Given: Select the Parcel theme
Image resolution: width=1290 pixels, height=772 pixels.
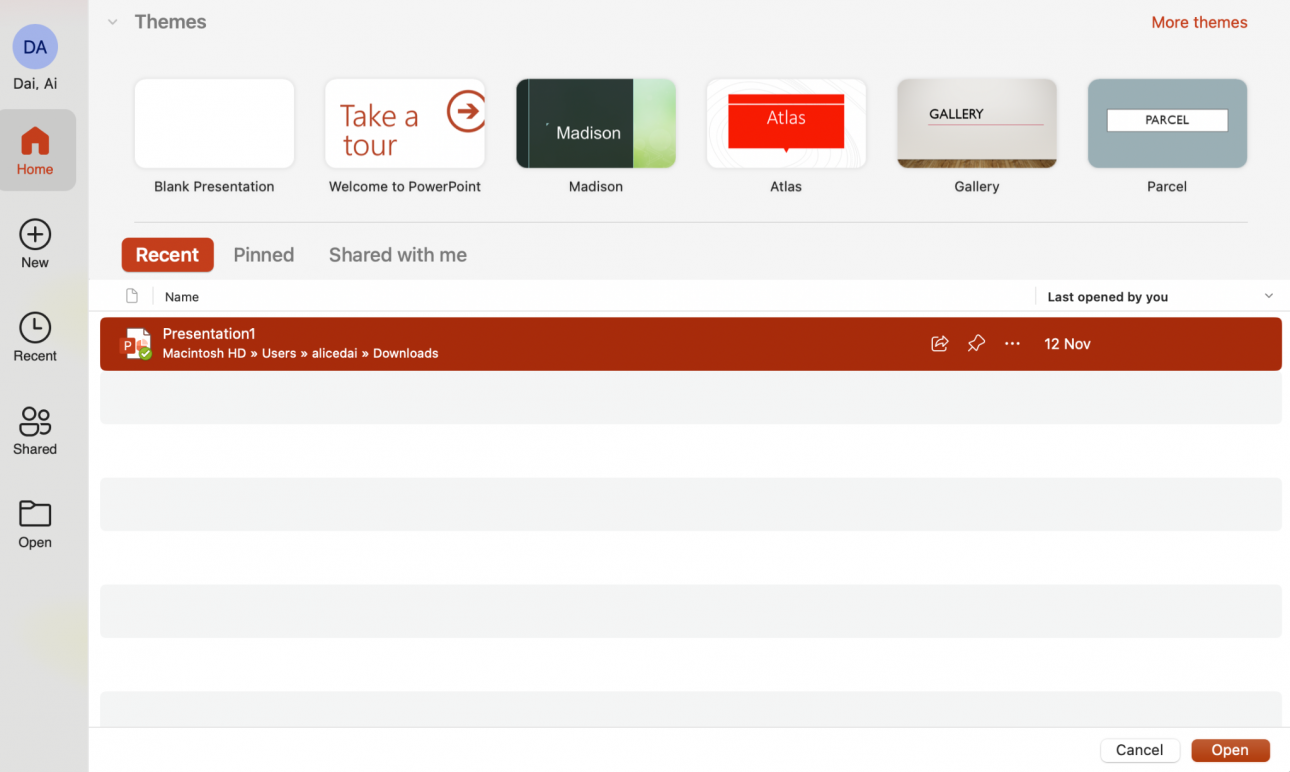Looking at the screenshot, I should (x=1167, y=124).
